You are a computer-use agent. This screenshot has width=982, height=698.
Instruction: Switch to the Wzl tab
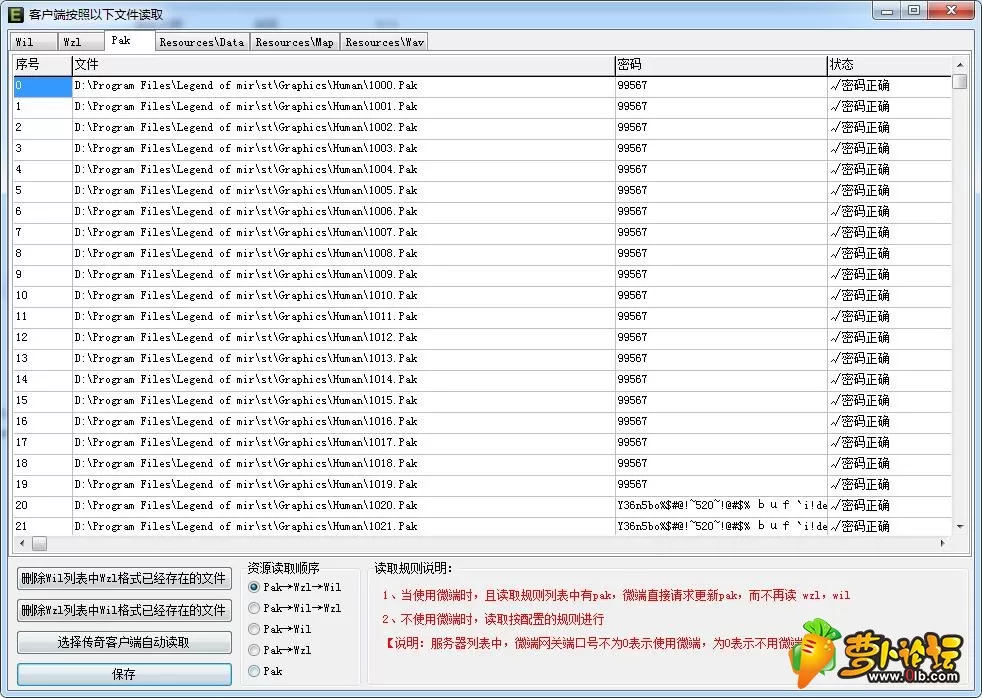coord(81,42)
